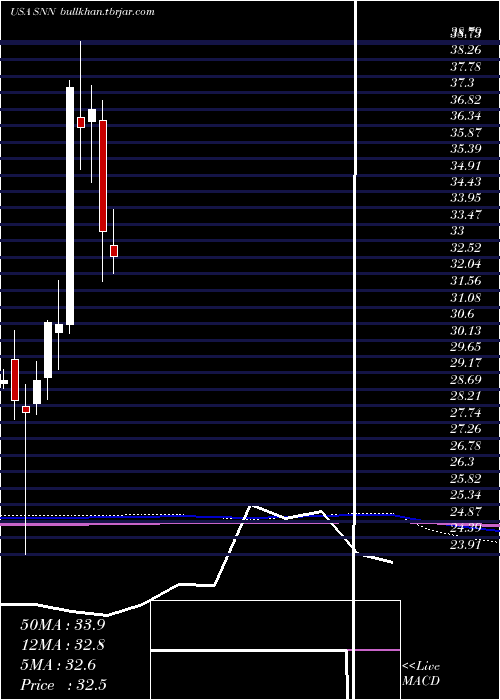Click the 31.08 price label
500x700 pixels.
(x=466, y=297)
